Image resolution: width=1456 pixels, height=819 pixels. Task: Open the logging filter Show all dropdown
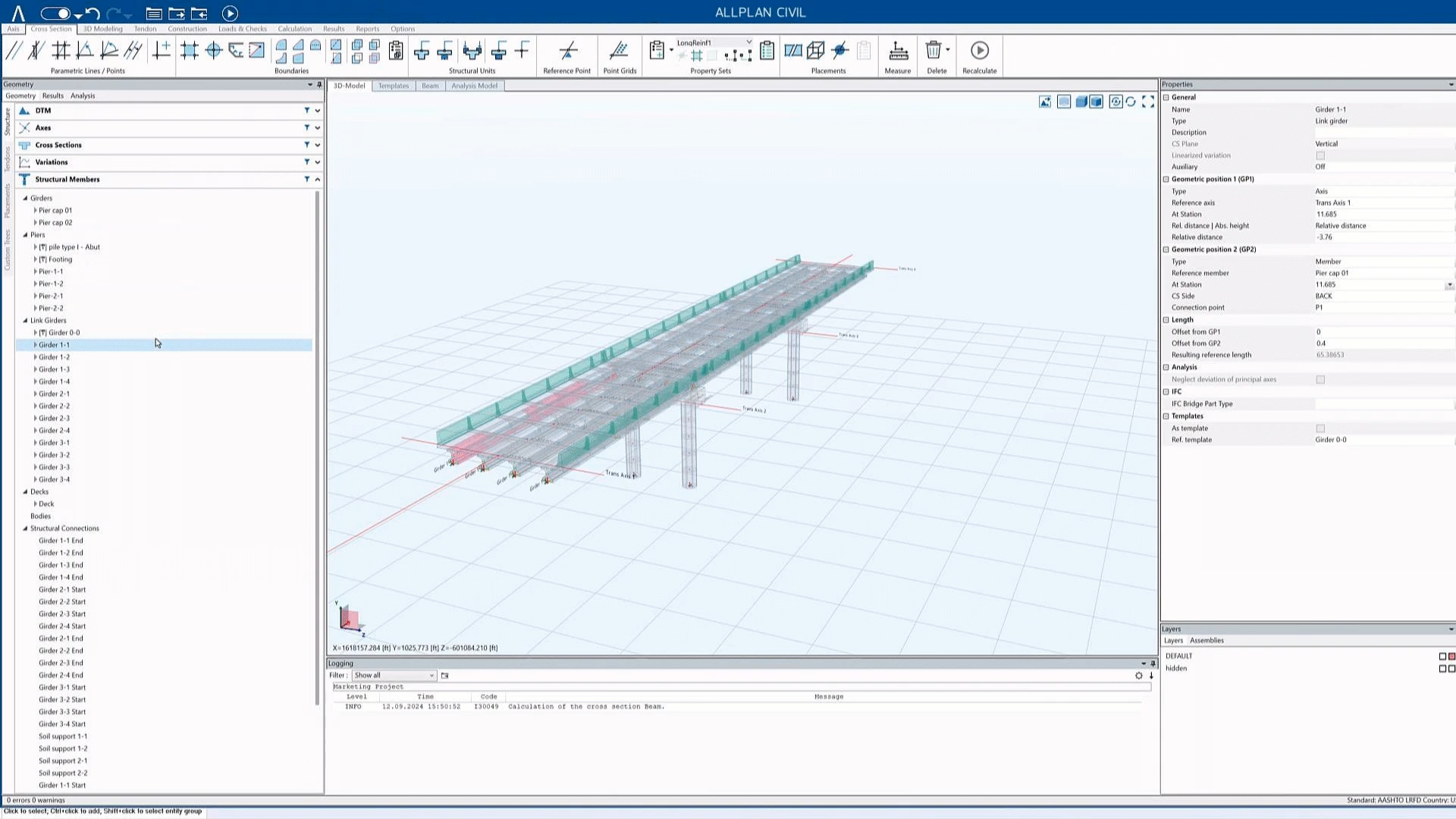(394, 675)
